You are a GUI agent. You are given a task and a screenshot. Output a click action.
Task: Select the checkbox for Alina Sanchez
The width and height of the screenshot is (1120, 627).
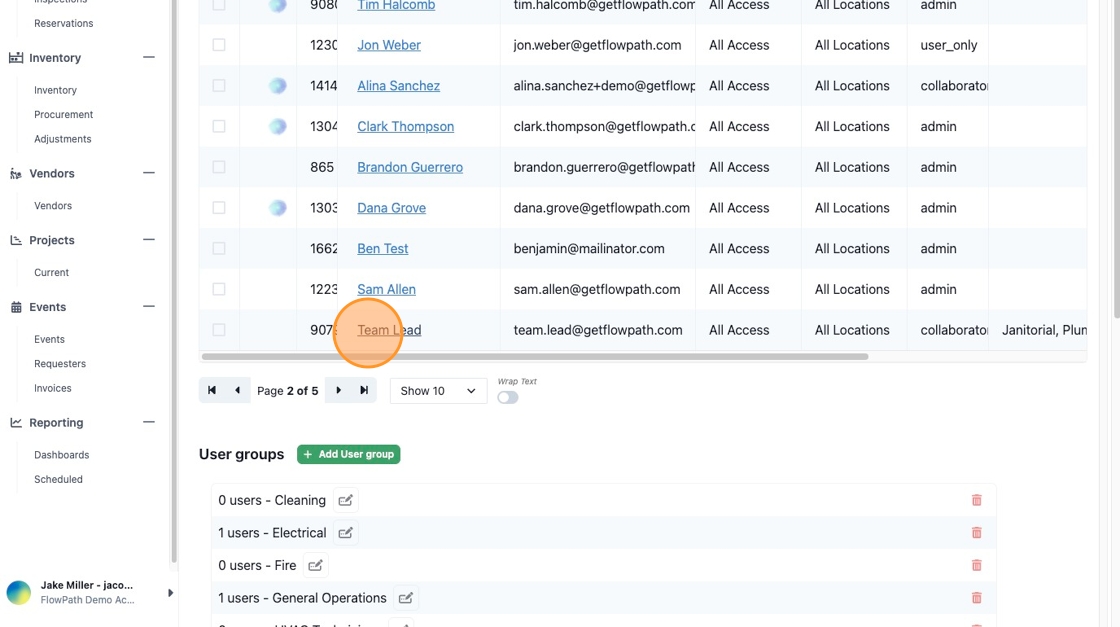point(219,86)
